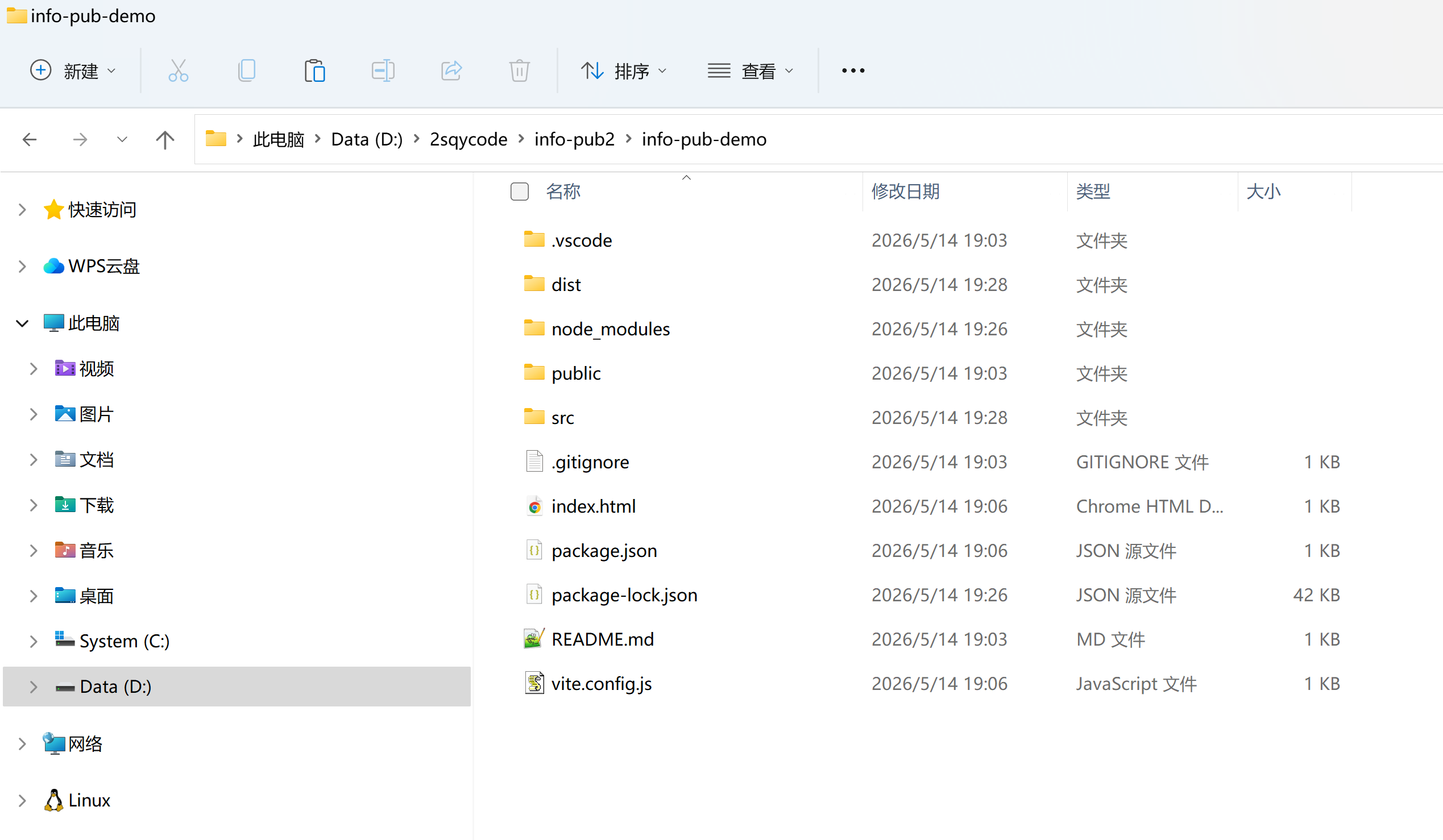This screenshot has width=1443, height=840.
Task: Click the README.md file icon
Action: coord(534,639)
